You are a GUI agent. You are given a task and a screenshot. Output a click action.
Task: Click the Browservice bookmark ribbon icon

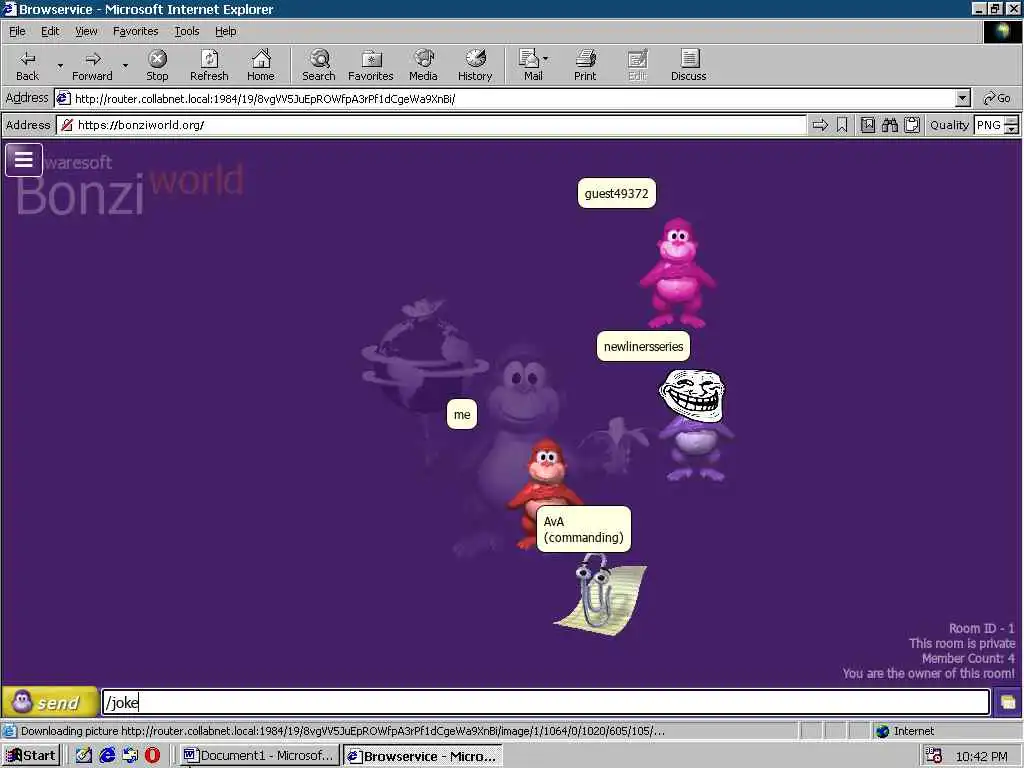842,125
